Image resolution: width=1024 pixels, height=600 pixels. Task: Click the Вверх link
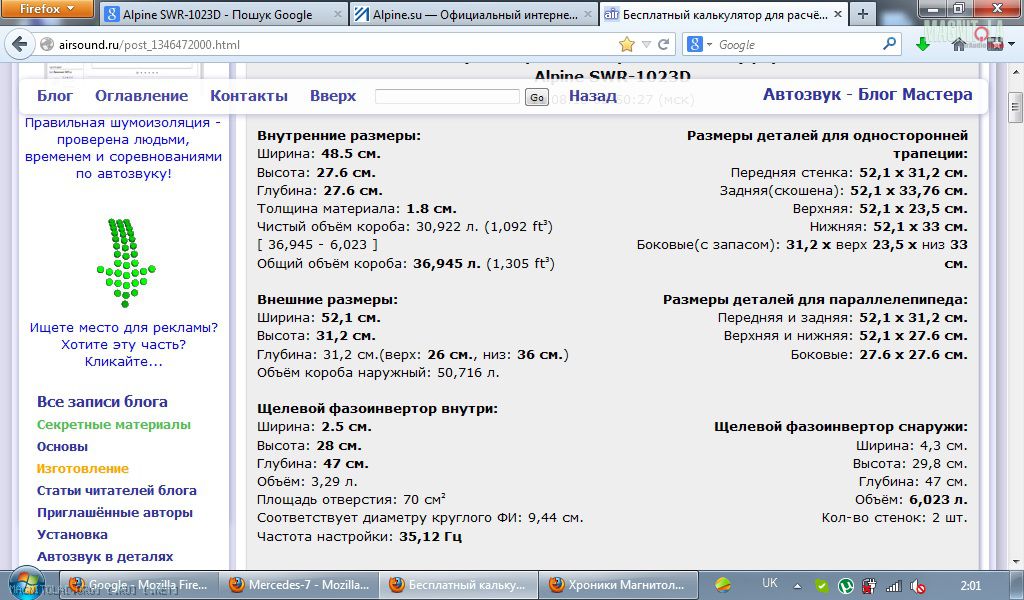coord(333,96)
